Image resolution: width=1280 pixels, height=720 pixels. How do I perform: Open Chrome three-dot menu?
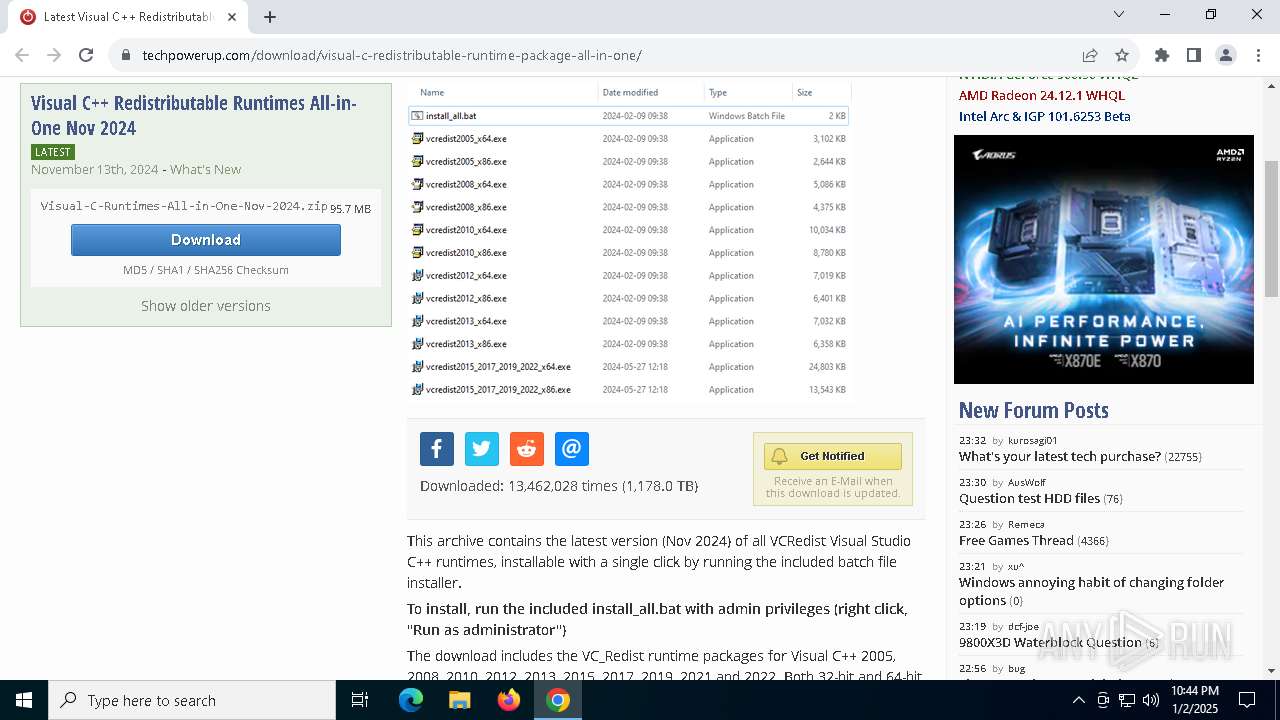pos(1257,56)
